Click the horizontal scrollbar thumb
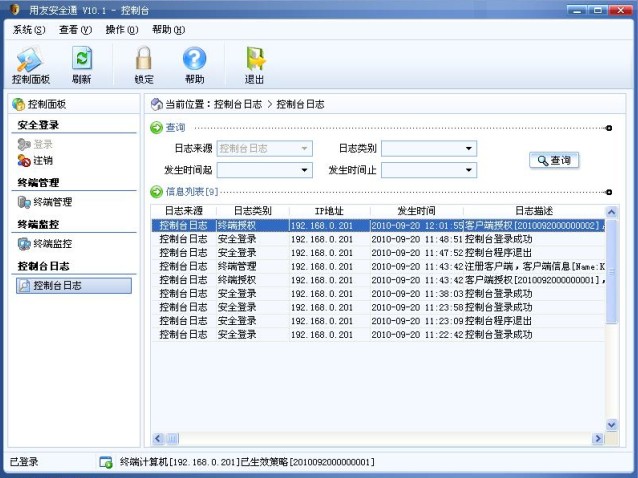Viewport: 638px width, 478px height. tap(172, 438)
